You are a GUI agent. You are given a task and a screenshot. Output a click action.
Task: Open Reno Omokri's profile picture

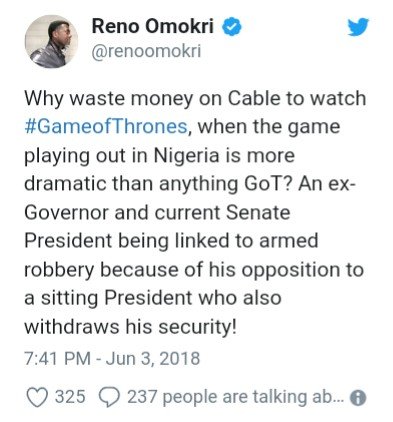[x=51, y=41]
